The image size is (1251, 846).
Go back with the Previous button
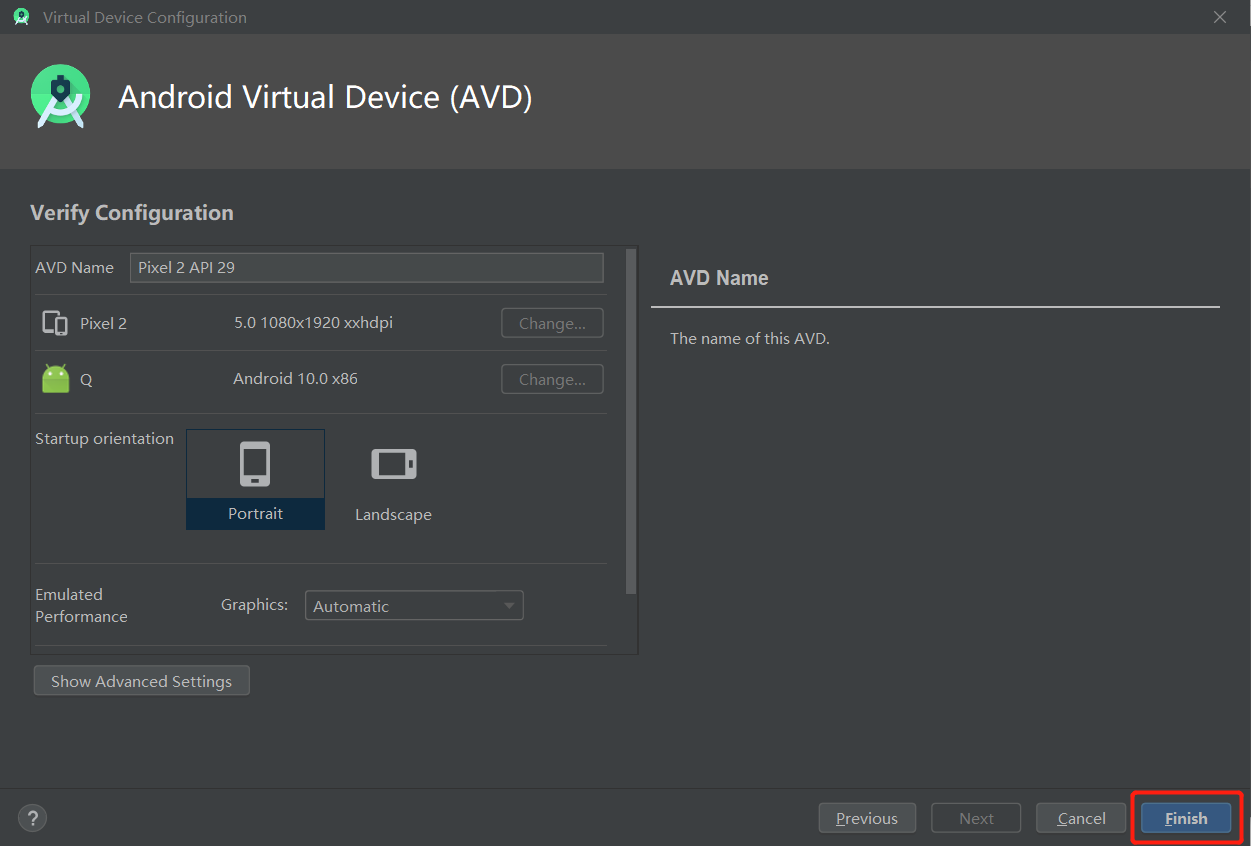coord(867,818)
